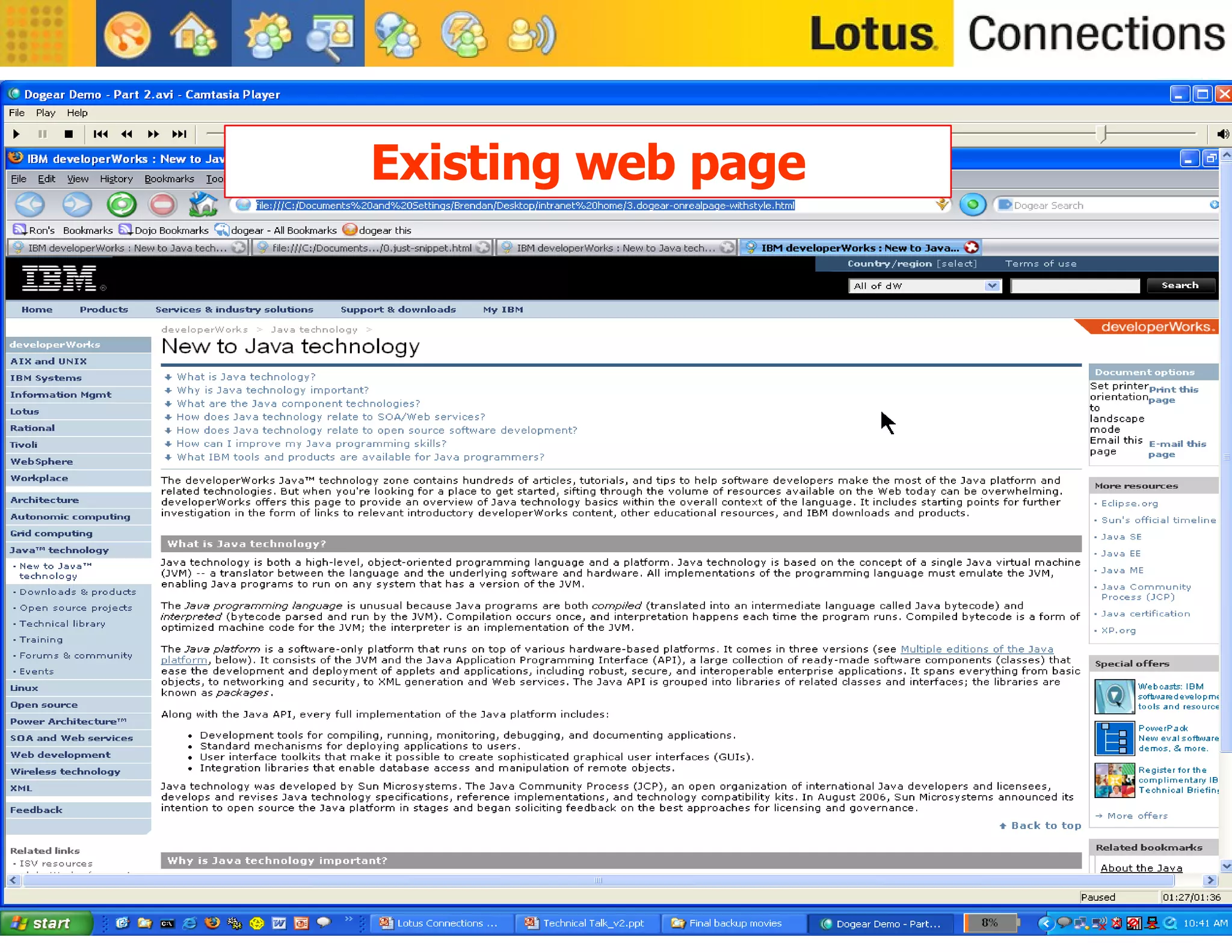Screen dimensions: 1232x952
Task: Open the browser Bookmarks menu
Action: pos(169,179)
